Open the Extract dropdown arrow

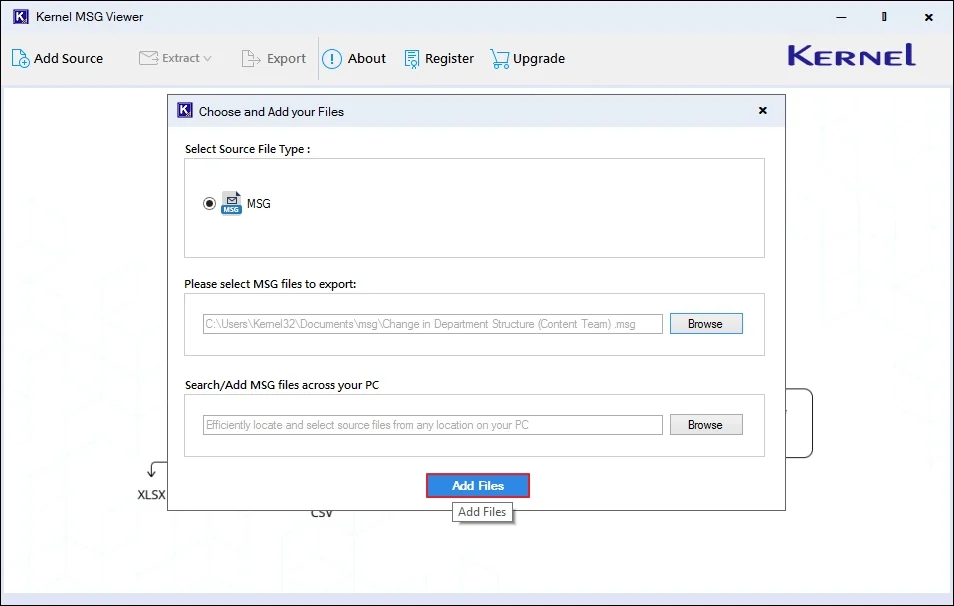click(207, 58)
